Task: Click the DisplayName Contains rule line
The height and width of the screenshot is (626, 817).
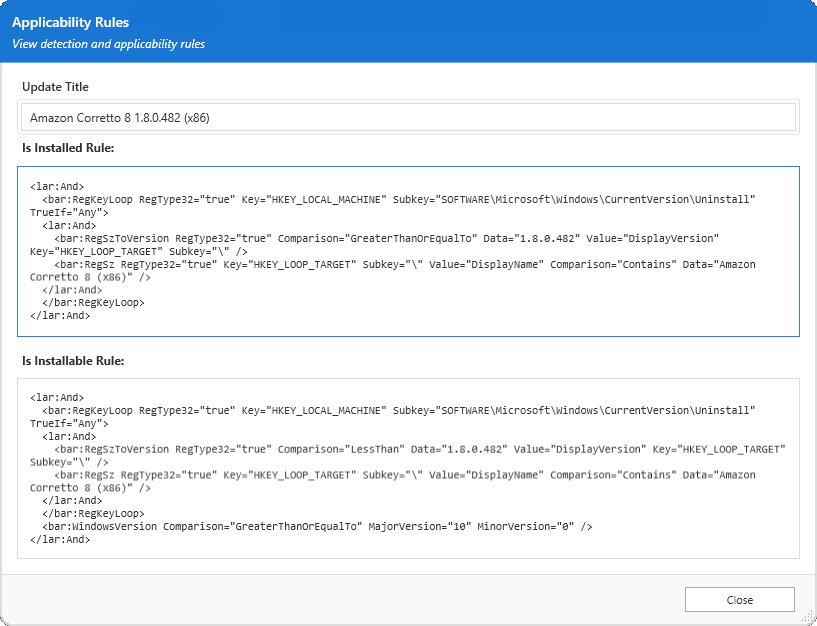Action: point(400,263)
